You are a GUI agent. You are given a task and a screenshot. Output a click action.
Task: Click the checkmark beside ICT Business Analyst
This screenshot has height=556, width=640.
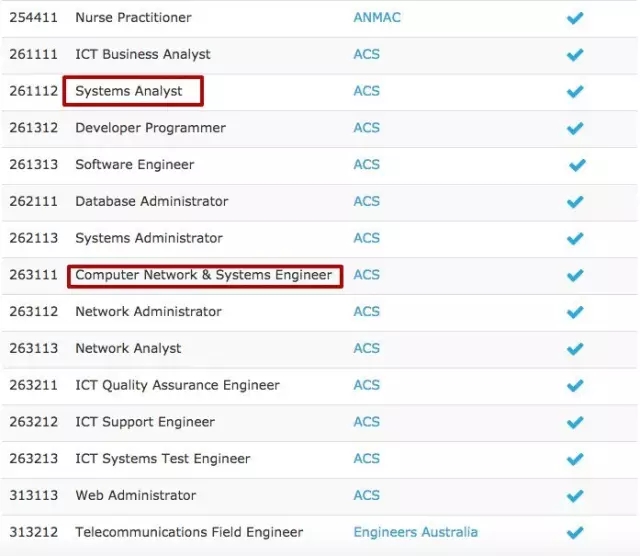point(575,55)
